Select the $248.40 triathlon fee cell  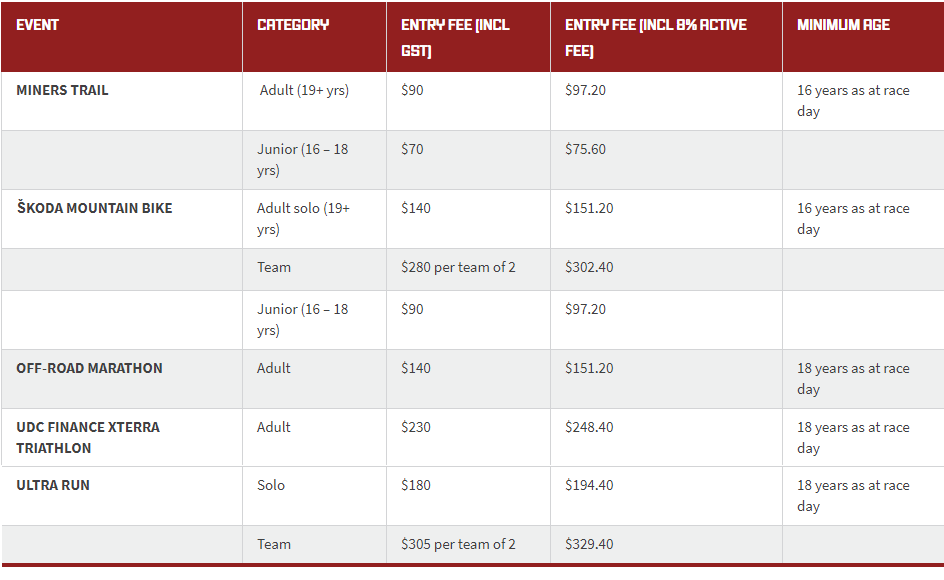point(589,427)
